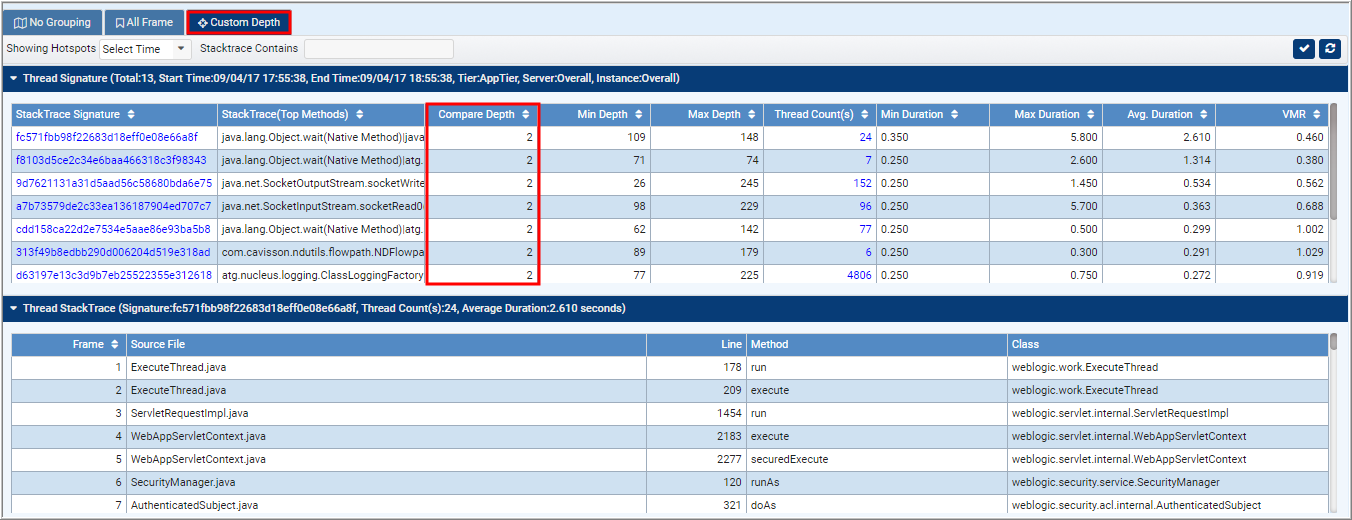Viewport: 1352px width, 520px height.
Task: Click java.net.SocketOutputStream.socketWrite stack trace cell
Action: 322,183
